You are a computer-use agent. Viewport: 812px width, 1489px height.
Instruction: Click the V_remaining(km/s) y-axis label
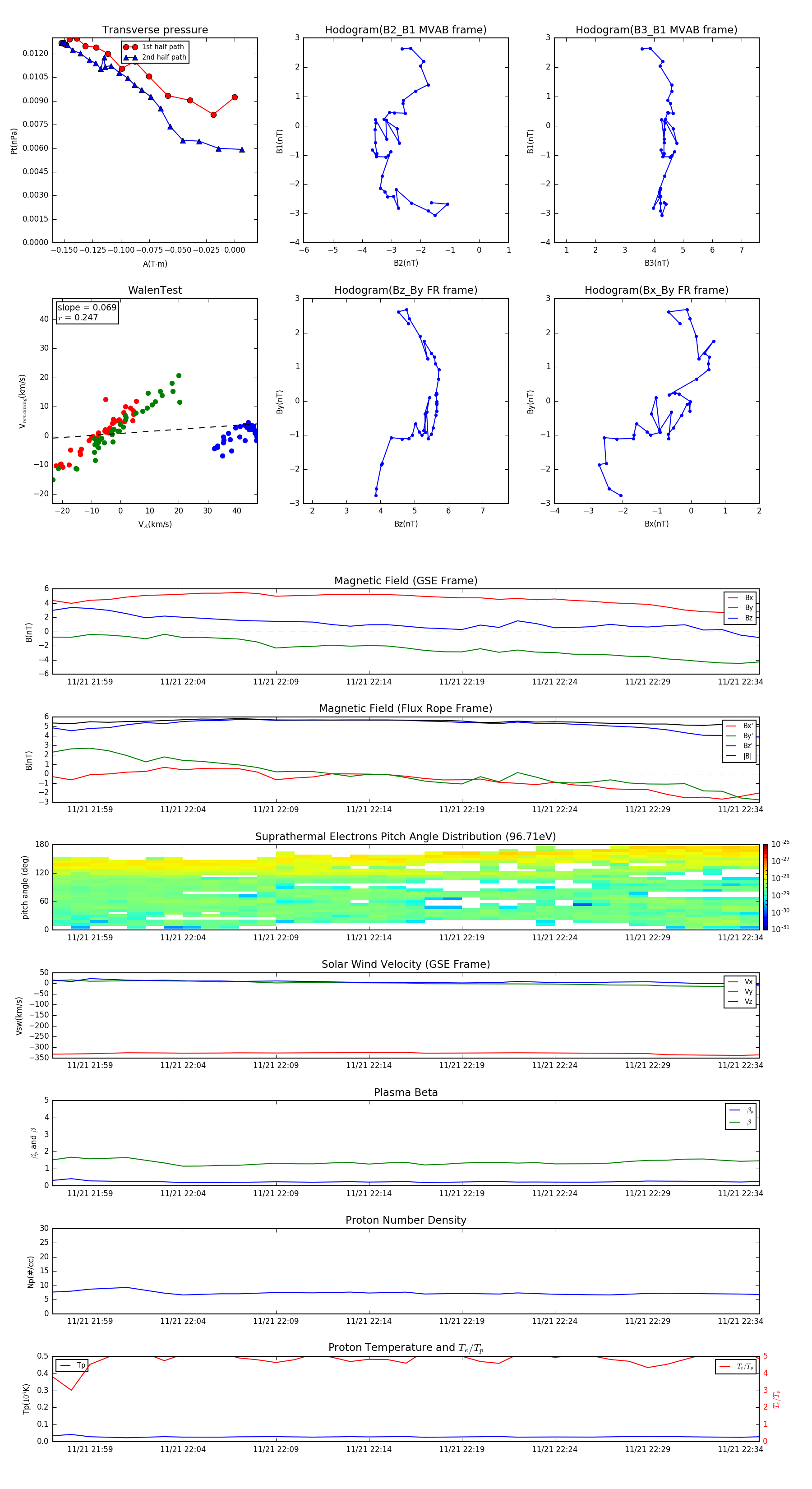(x=23, y=401)
